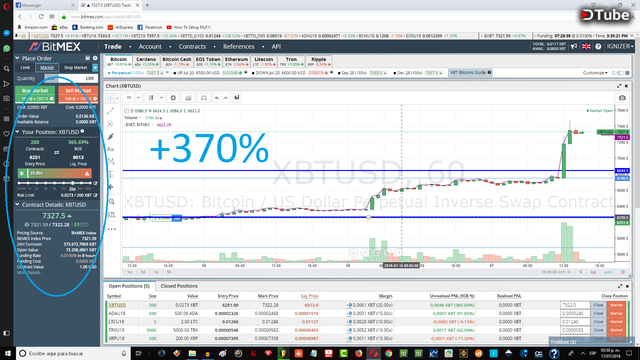Screen dimensions: 640x360
Task: Expand the Open Positions panel fullscreen
Action: (x=620, y=286)
